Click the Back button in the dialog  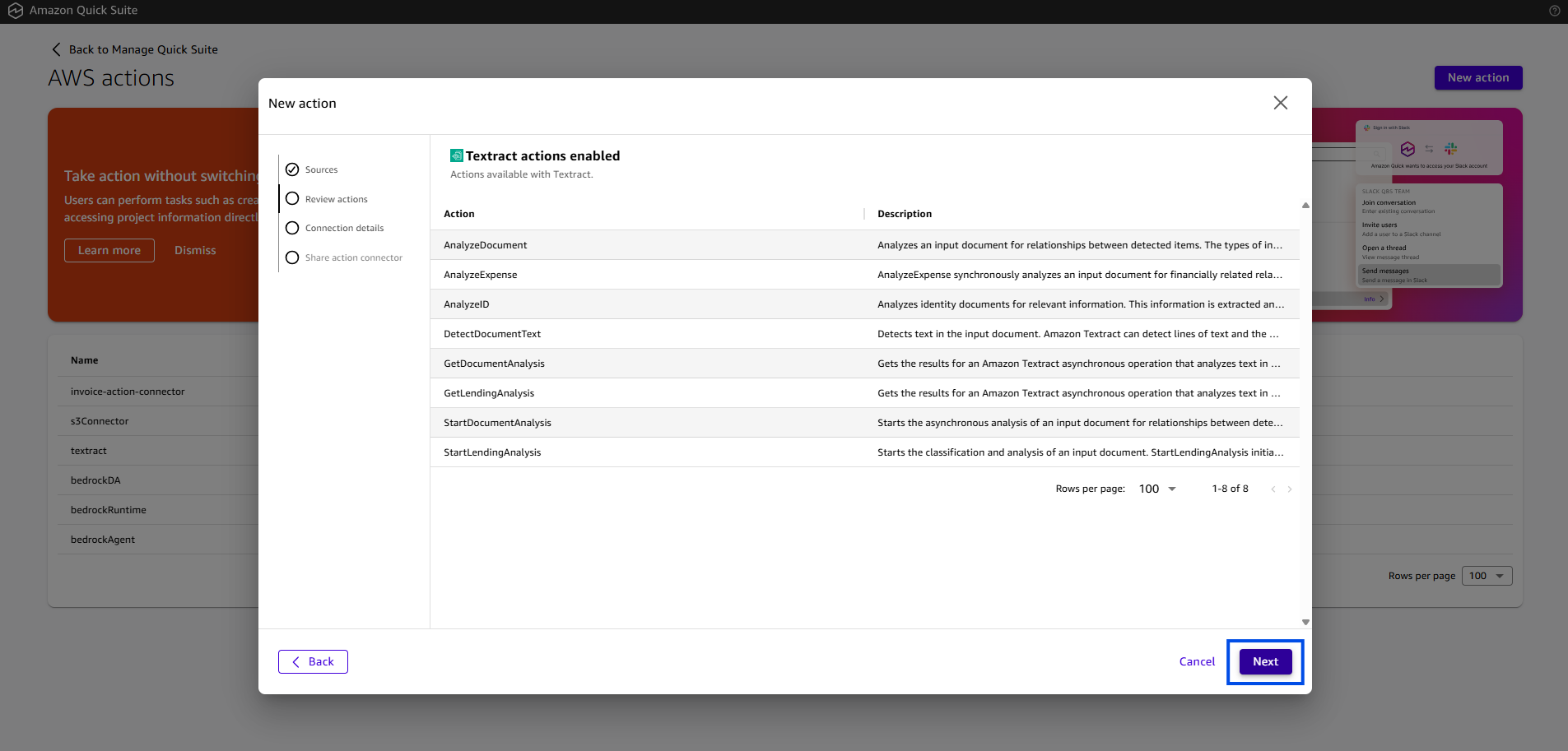coord(313,661)
